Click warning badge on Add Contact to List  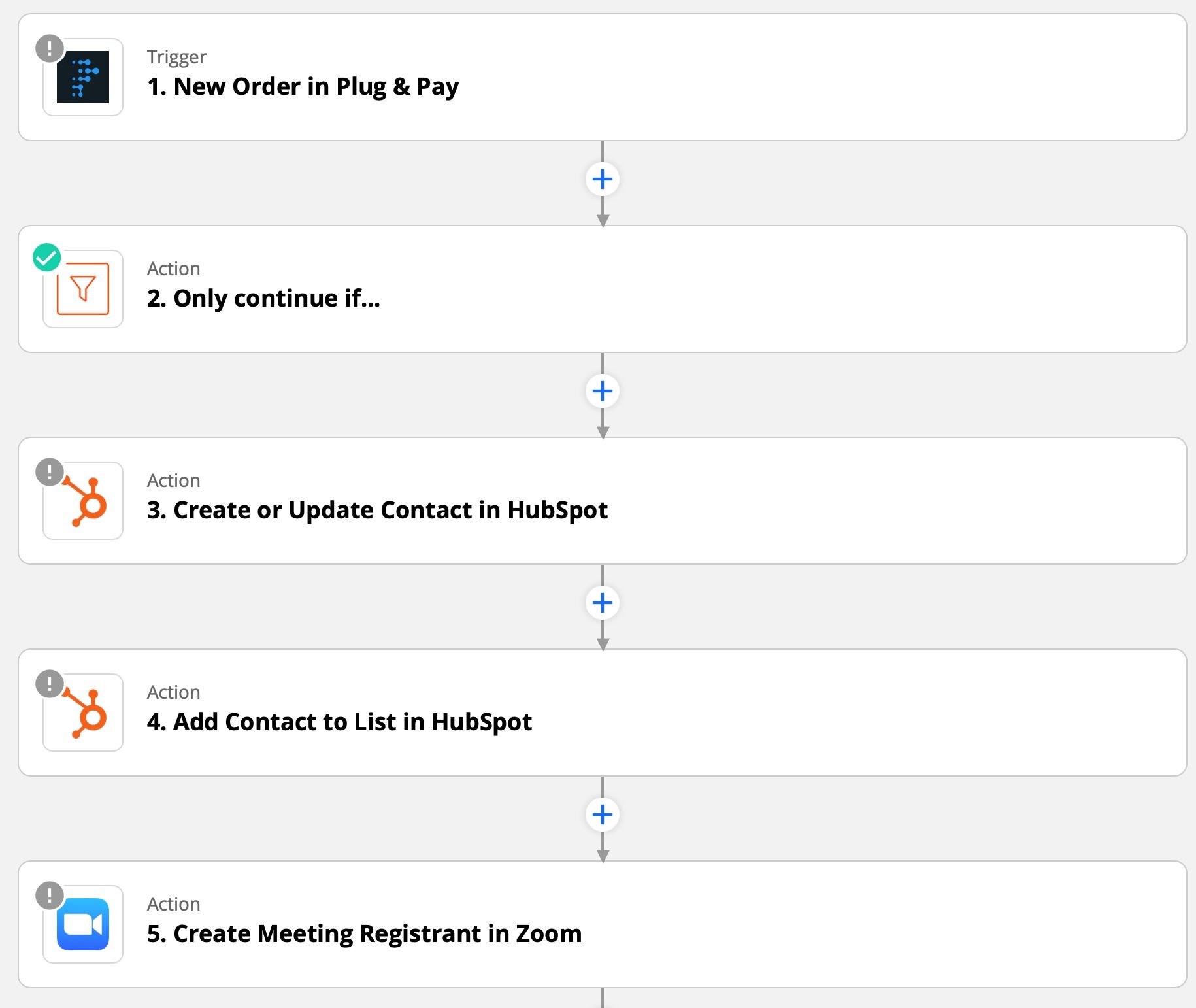point(50,684)
